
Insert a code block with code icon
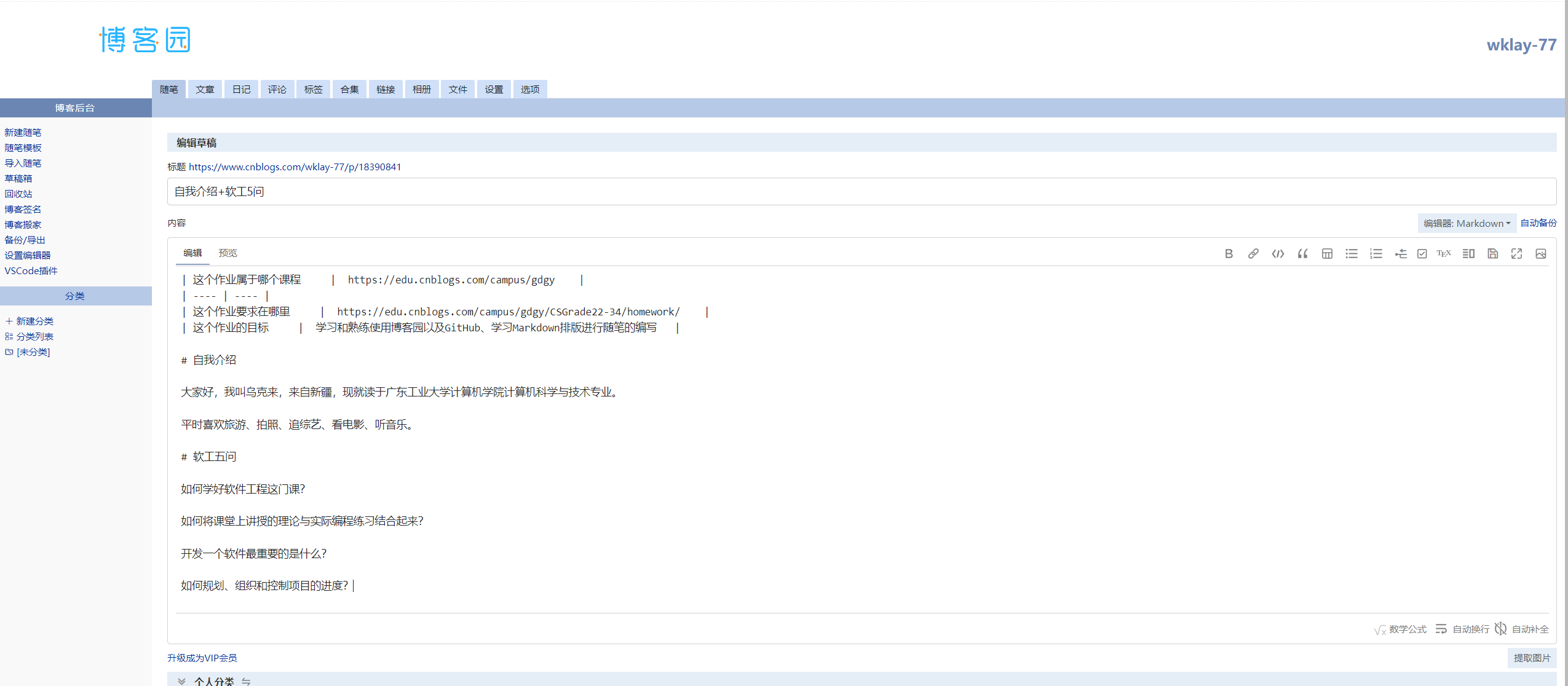[1278, 254]
